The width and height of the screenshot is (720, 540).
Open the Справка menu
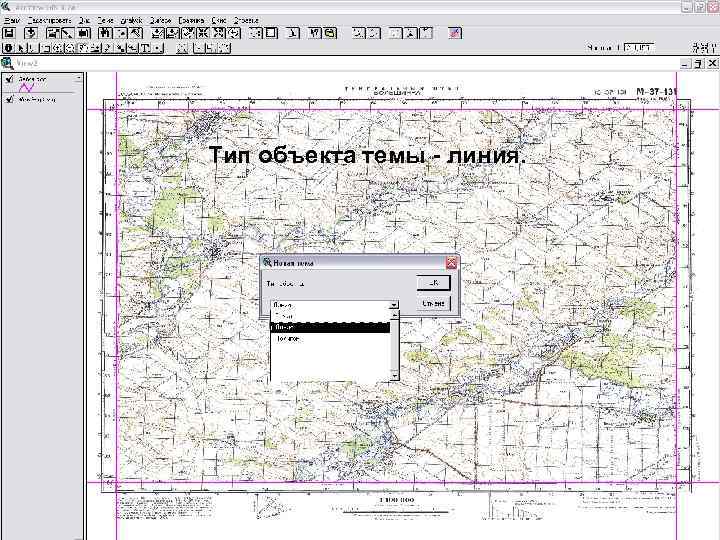click(x=246, y=20)
